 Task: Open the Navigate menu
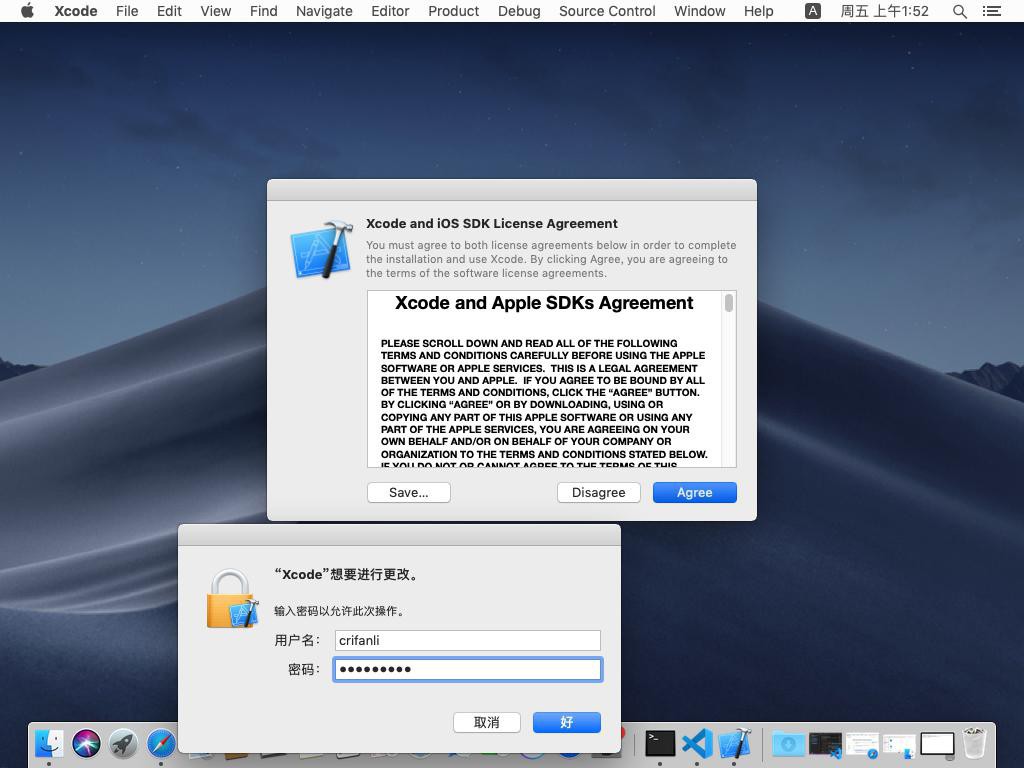pos(324,11)
